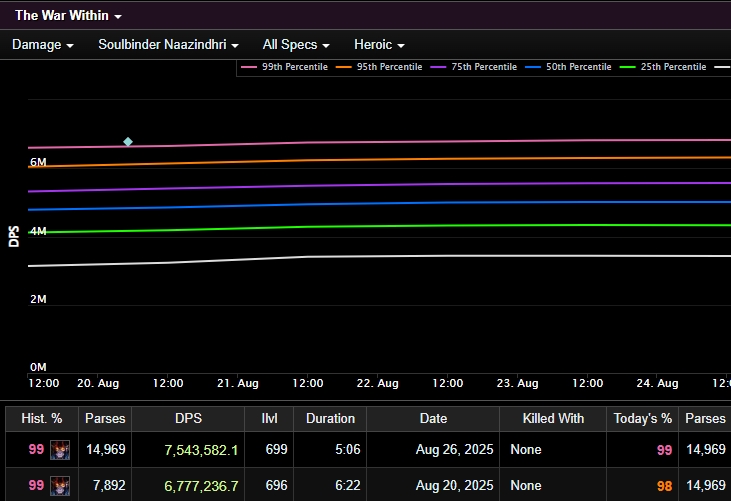The width and height of the screenshot is (731, 501).
Task: Open spec icon in the 14,969 parses row
Action: [x=60, y=450]
